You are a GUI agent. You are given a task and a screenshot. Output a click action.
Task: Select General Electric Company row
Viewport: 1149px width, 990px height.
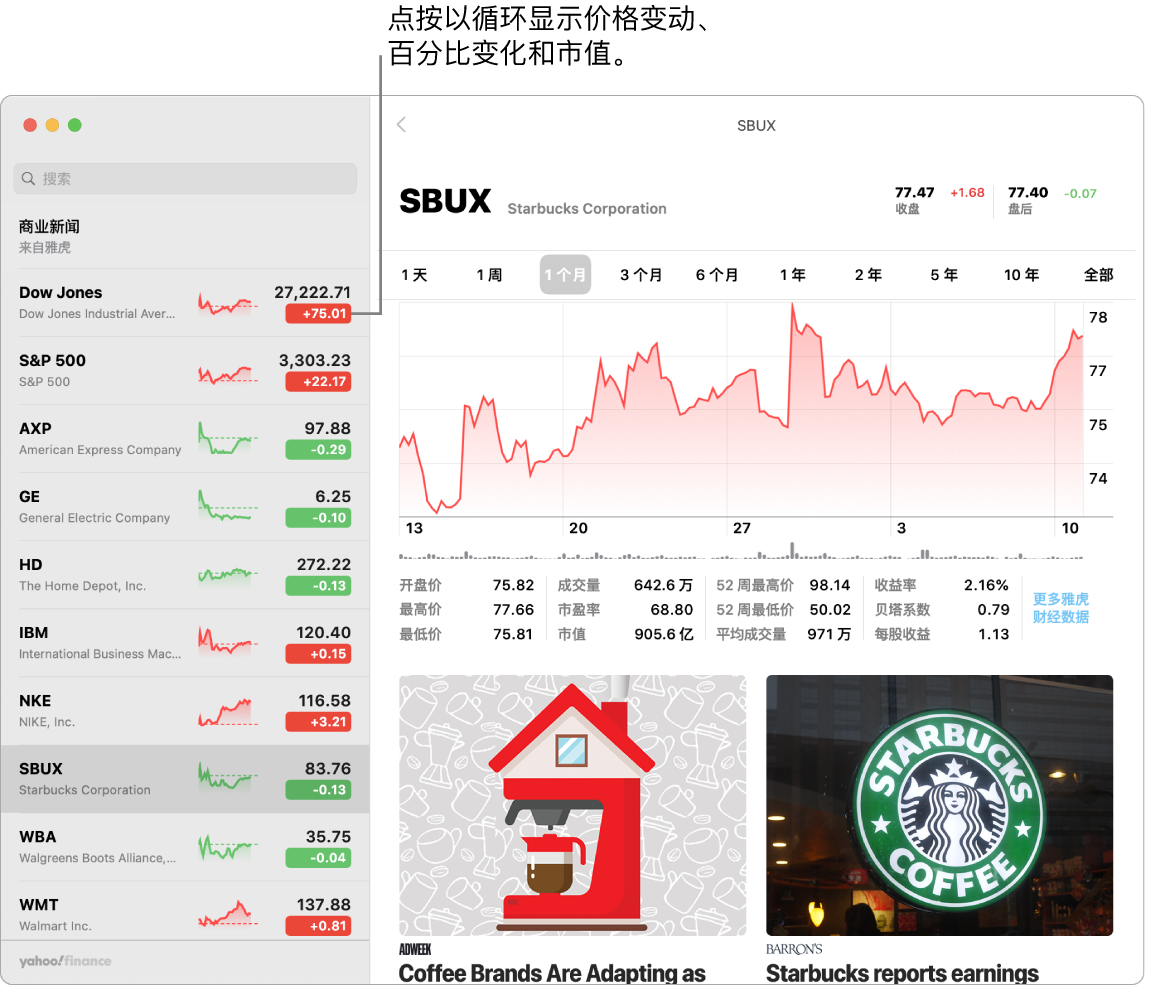pyautogui.click(x=185, y=507)
